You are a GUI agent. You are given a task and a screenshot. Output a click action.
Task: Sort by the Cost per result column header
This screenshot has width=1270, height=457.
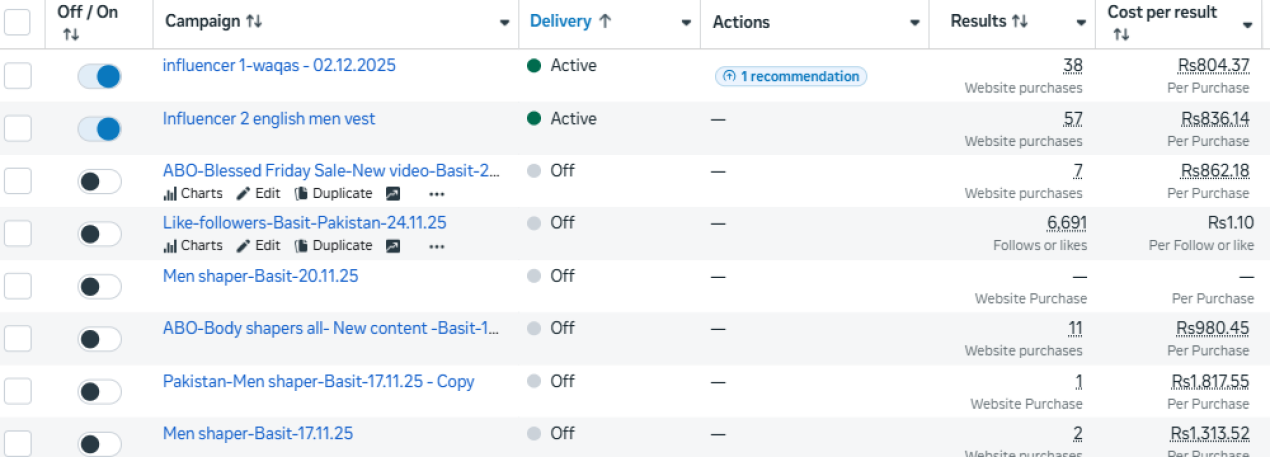tap(1162, 14)
